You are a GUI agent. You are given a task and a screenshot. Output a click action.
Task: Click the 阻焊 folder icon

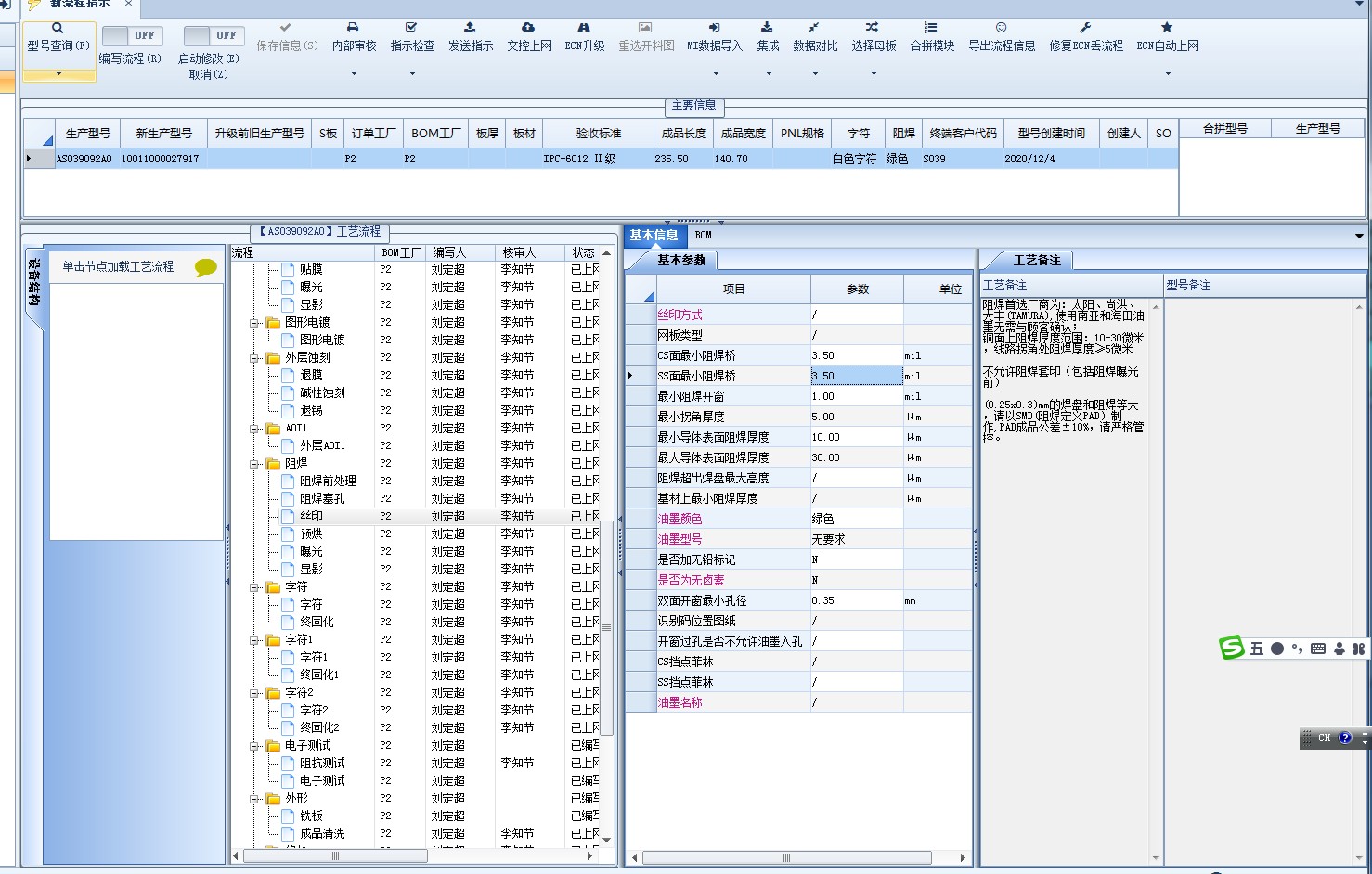(x=273, y=464)
